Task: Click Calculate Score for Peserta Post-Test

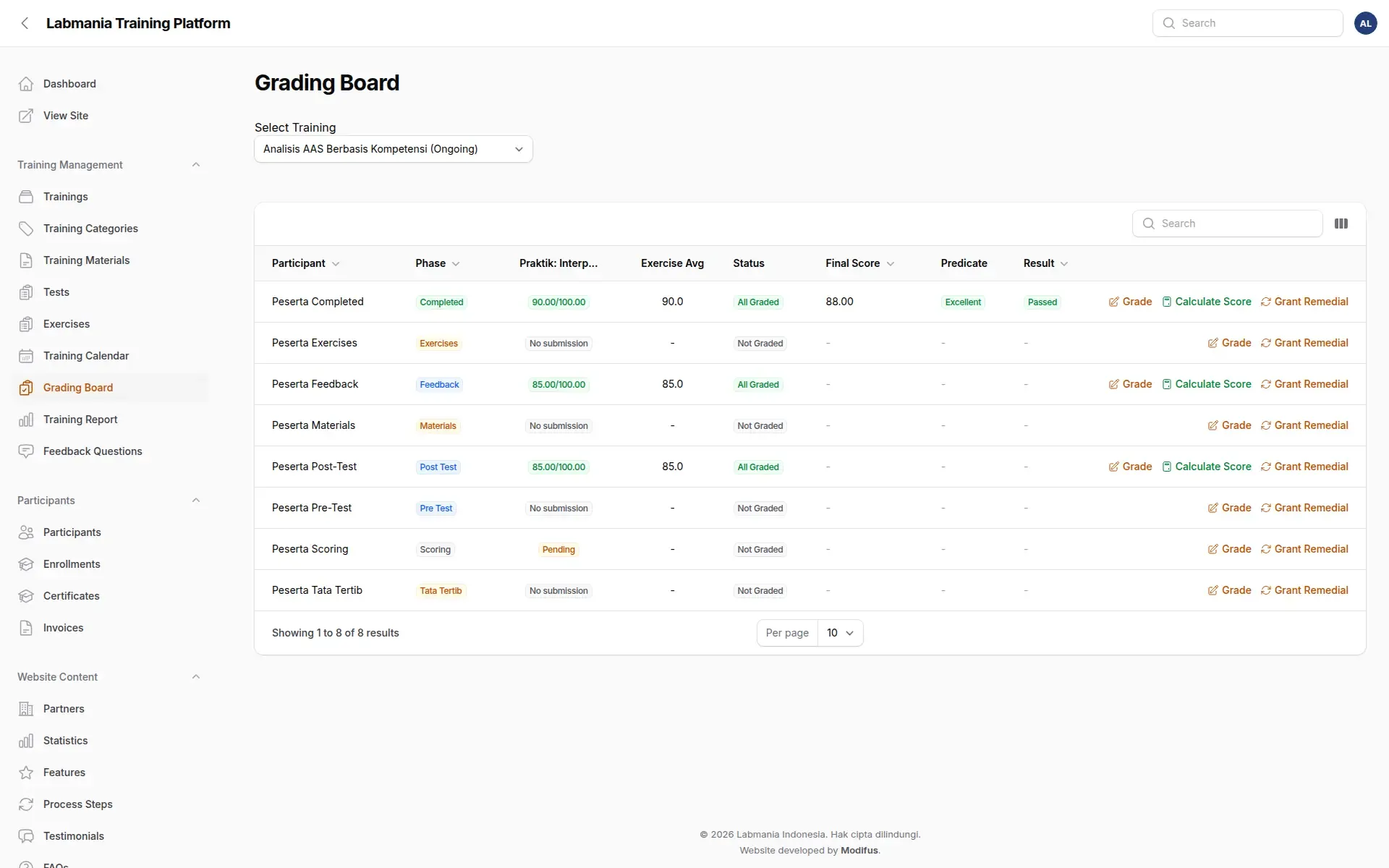Action: point(1206,467)
